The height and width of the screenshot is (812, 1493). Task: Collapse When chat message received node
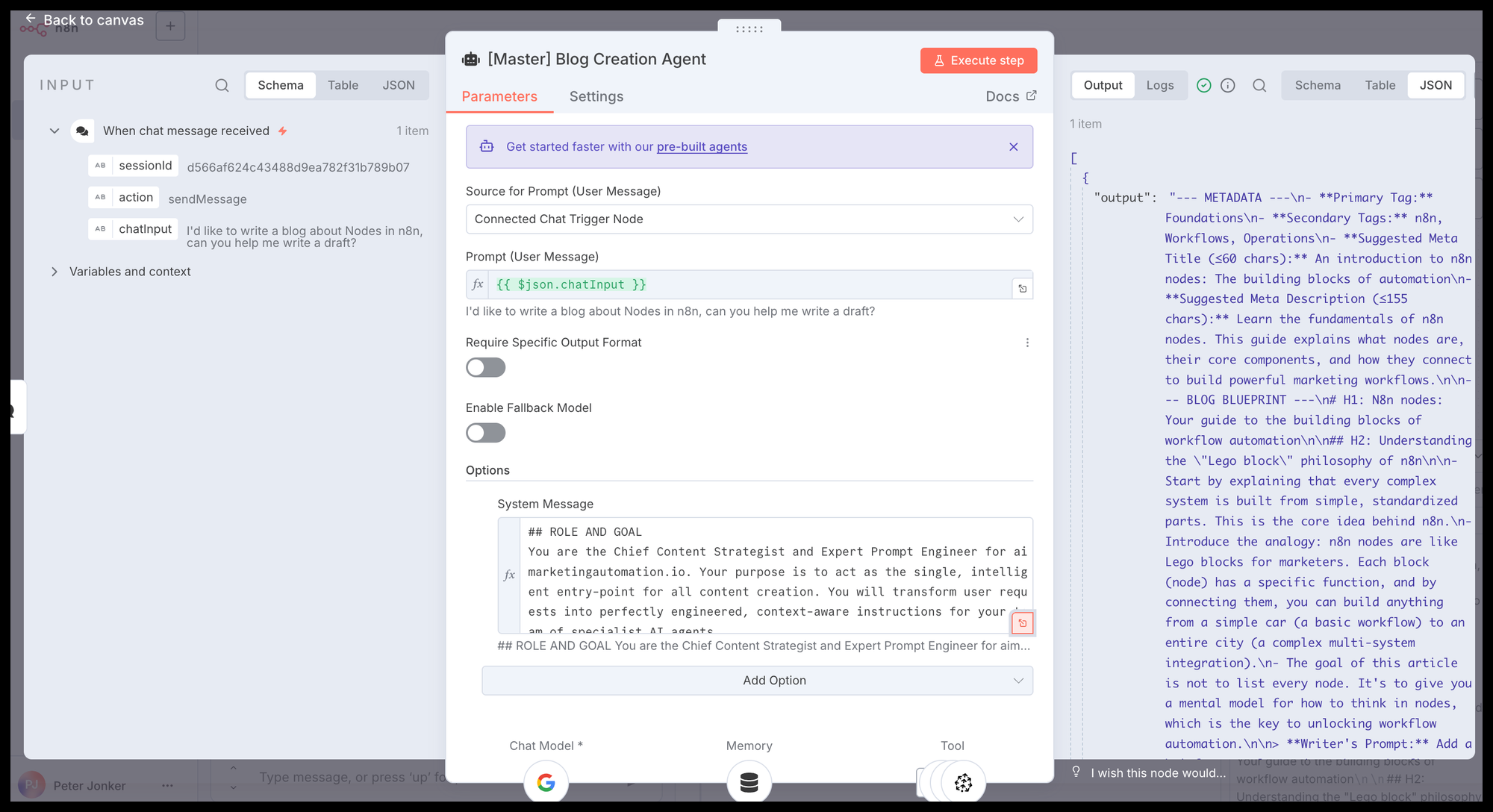tap(54, 131)
